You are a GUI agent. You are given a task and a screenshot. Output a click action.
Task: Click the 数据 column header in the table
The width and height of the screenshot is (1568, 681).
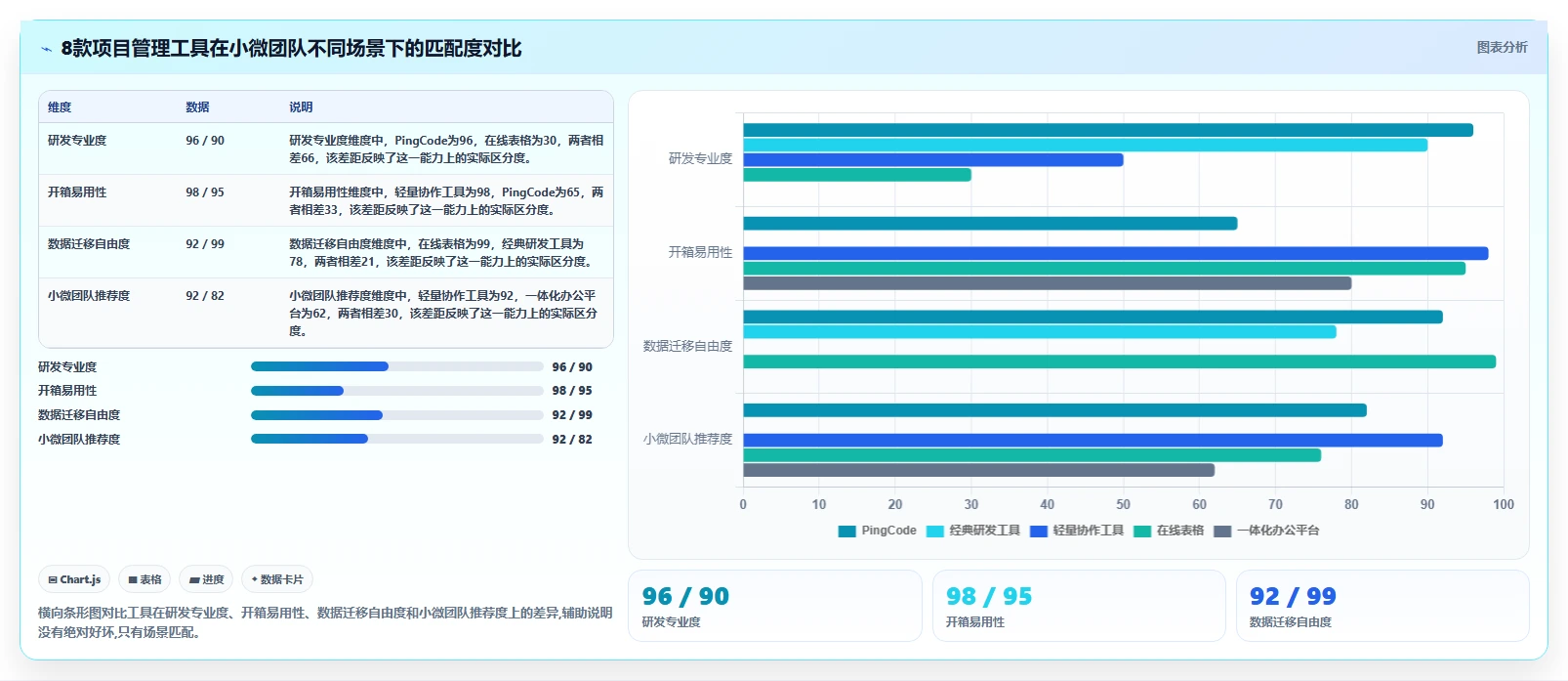coord(197,107)
